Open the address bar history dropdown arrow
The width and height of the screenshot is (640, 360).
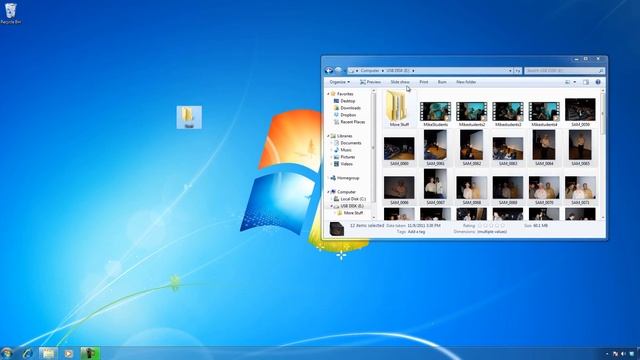tap(510, 71)
